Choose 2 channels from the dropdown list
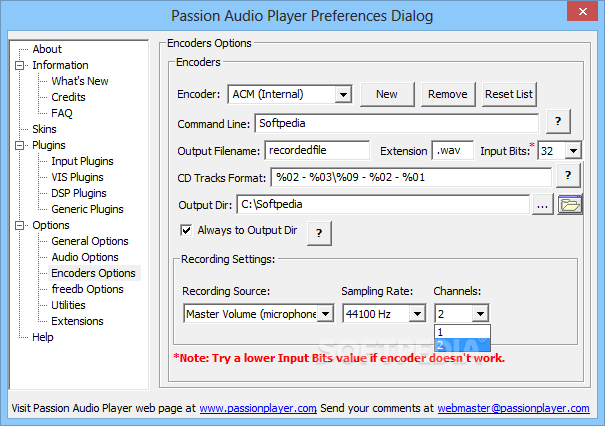The width and height of the screenshot is (605, 426). point(462,344)
